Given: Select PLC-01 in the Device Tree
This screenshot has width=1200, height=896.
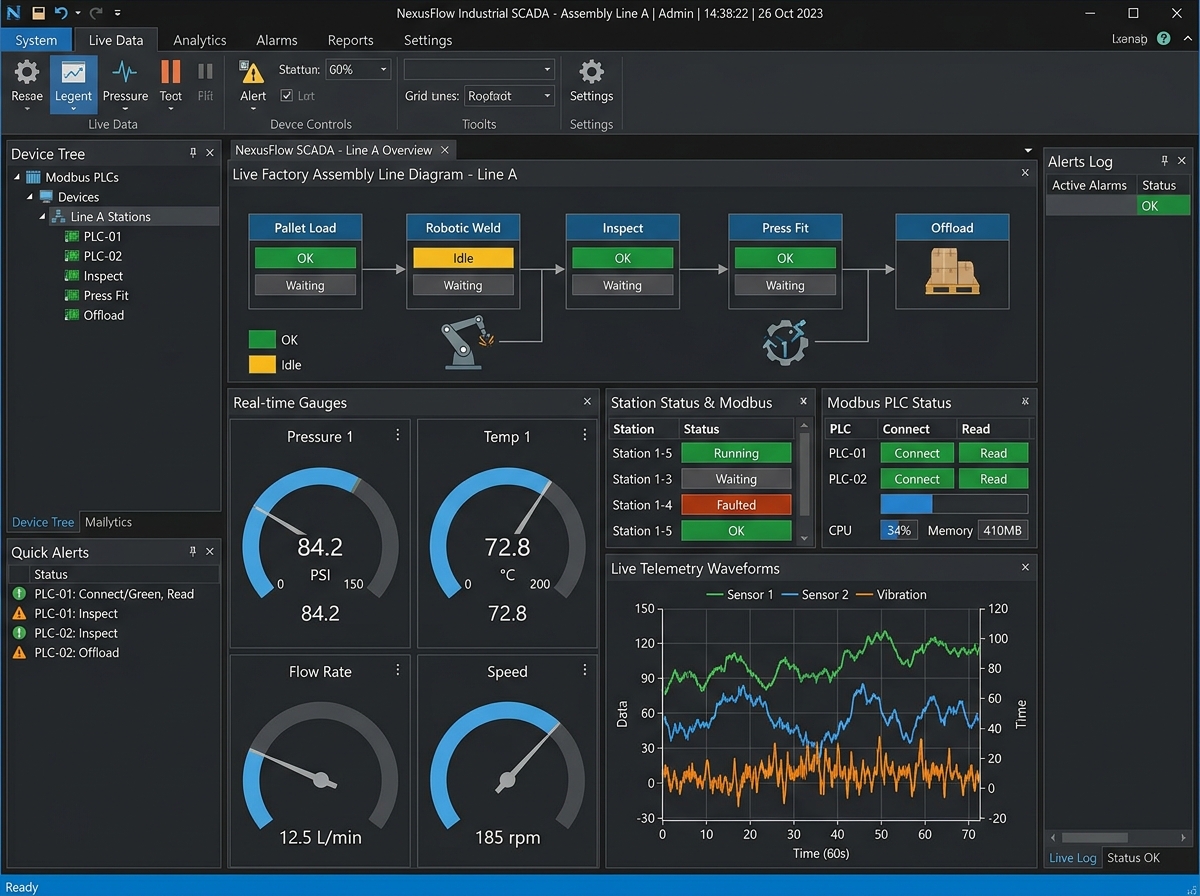Looking at the screenshot, I should (x=103, y=236).
